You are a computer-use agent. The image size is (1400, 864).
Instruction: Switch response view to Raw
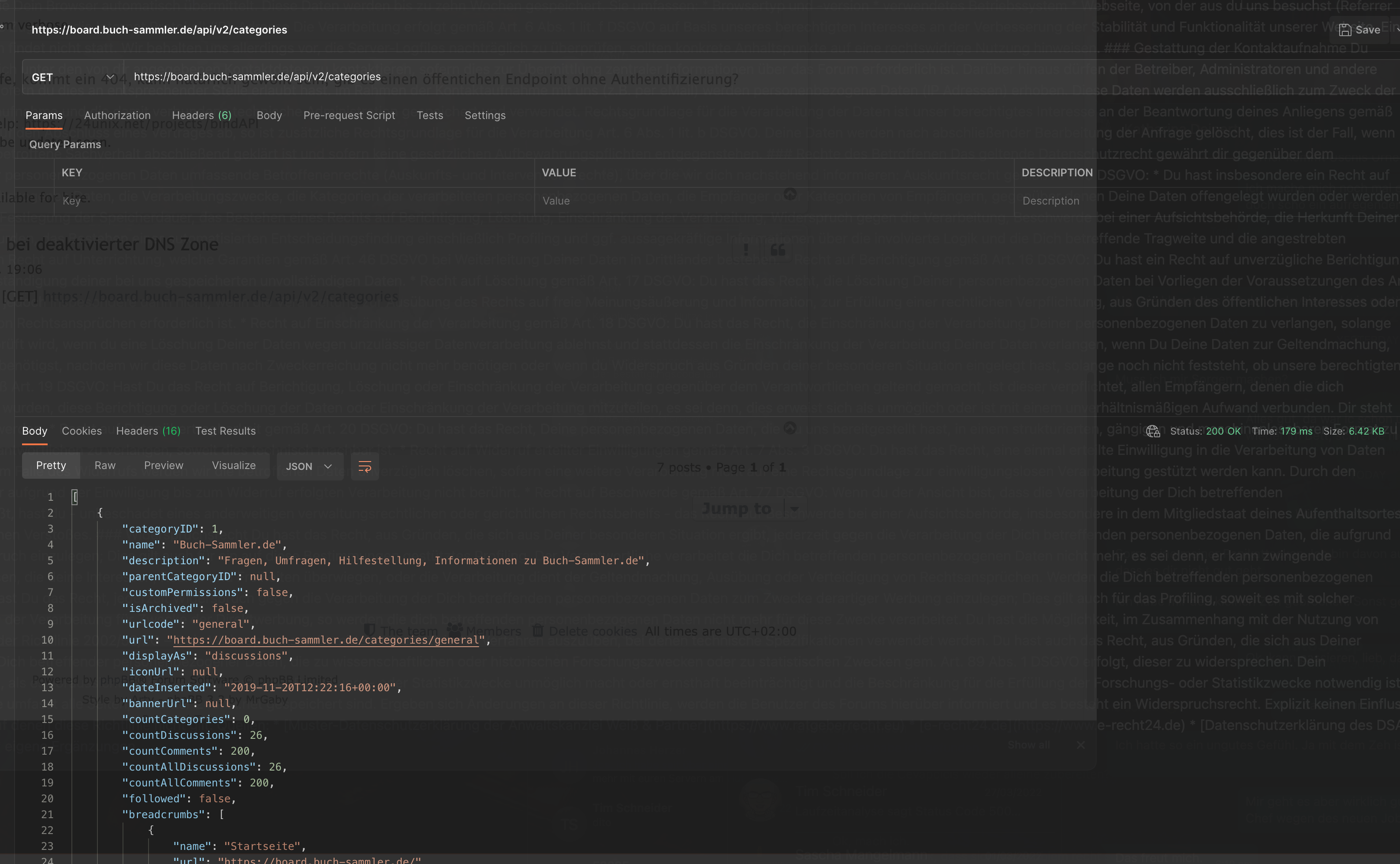click(104, 465)
